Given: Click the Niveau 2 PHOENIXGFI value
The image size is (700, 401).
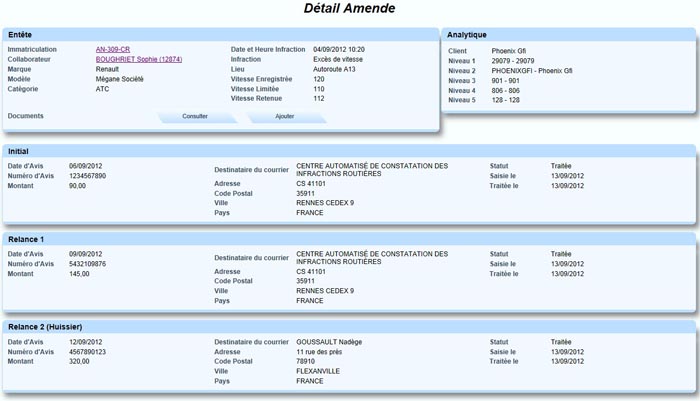Looking at the screenshot, I should (532, 70).
